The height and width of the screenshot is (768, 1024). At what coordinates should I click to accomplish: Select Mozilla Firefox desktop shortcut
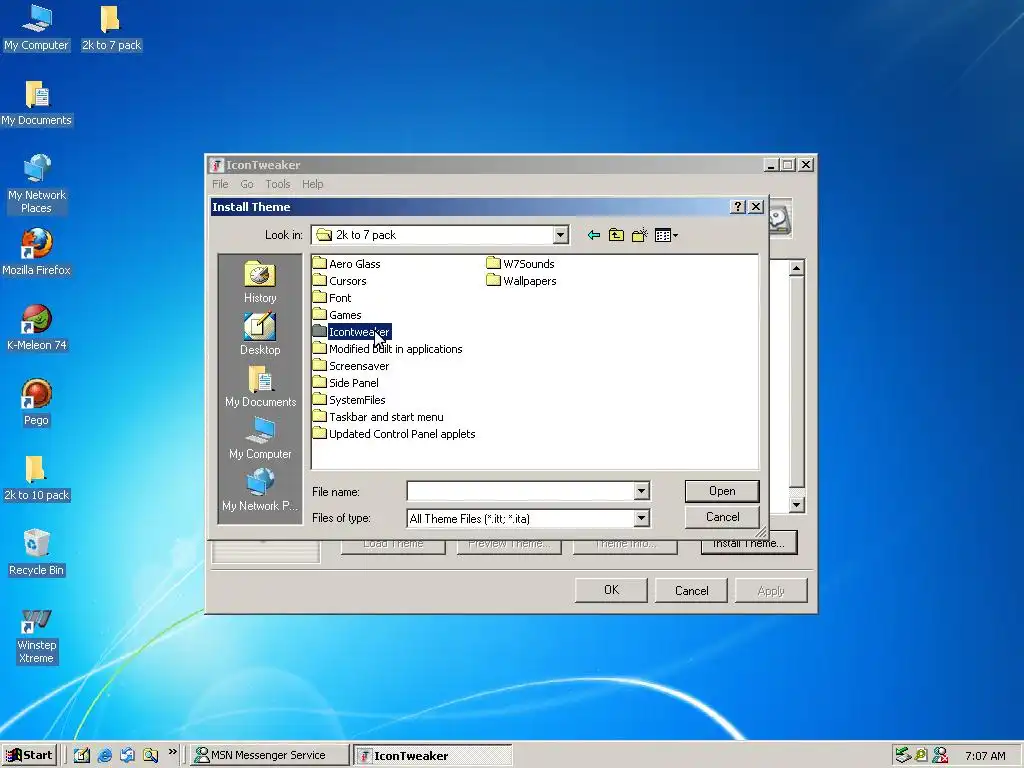click(37, 252)
